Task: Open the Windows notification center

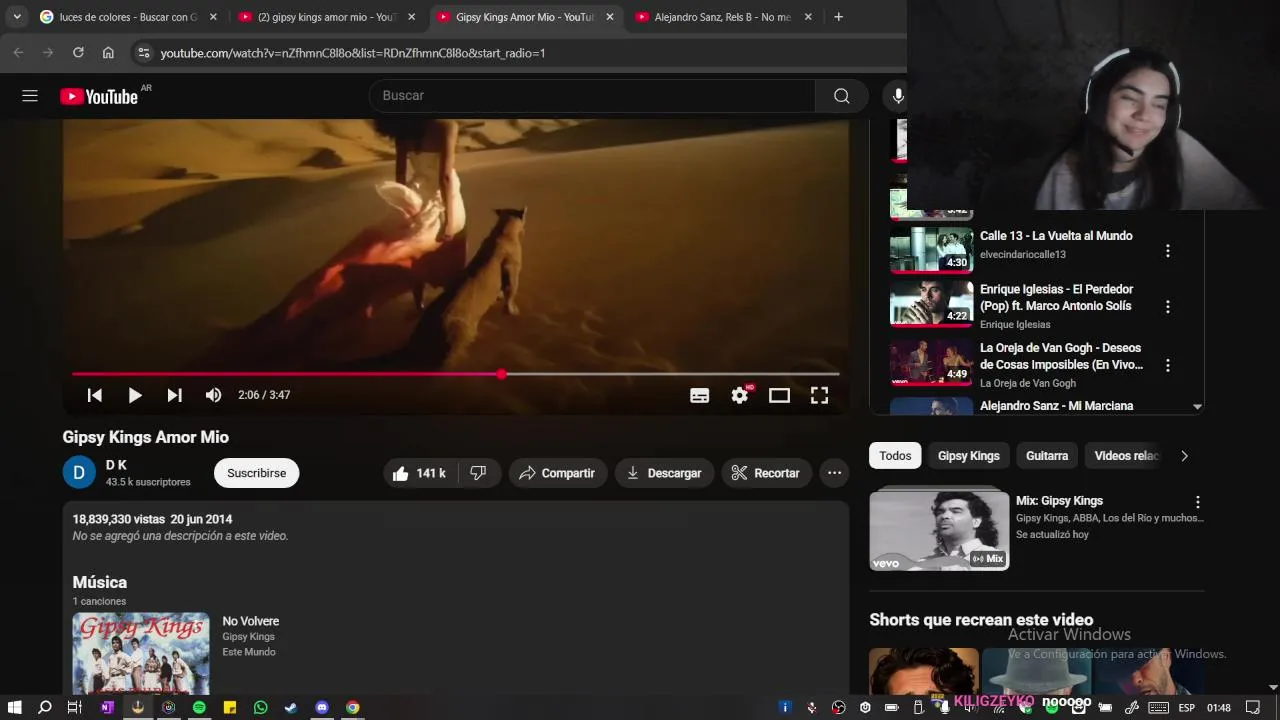Action: coord(1253,707)
